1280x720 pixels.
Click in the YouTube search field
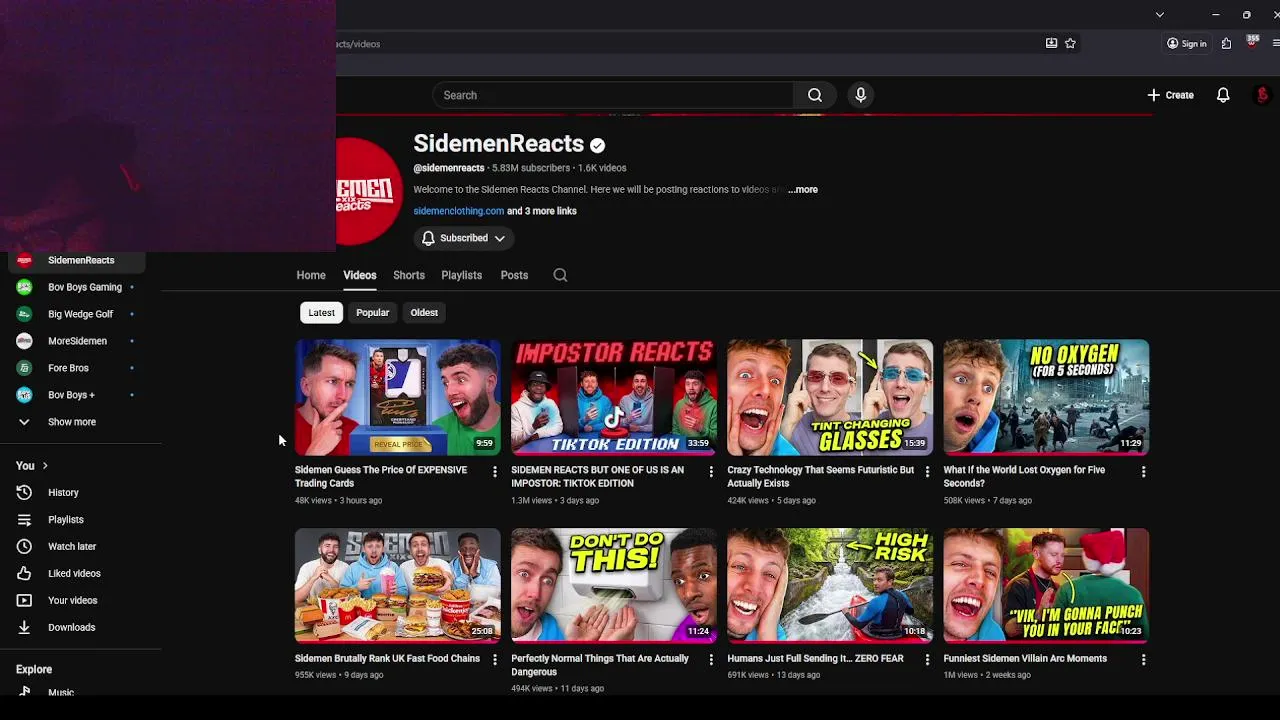[613, 95]
